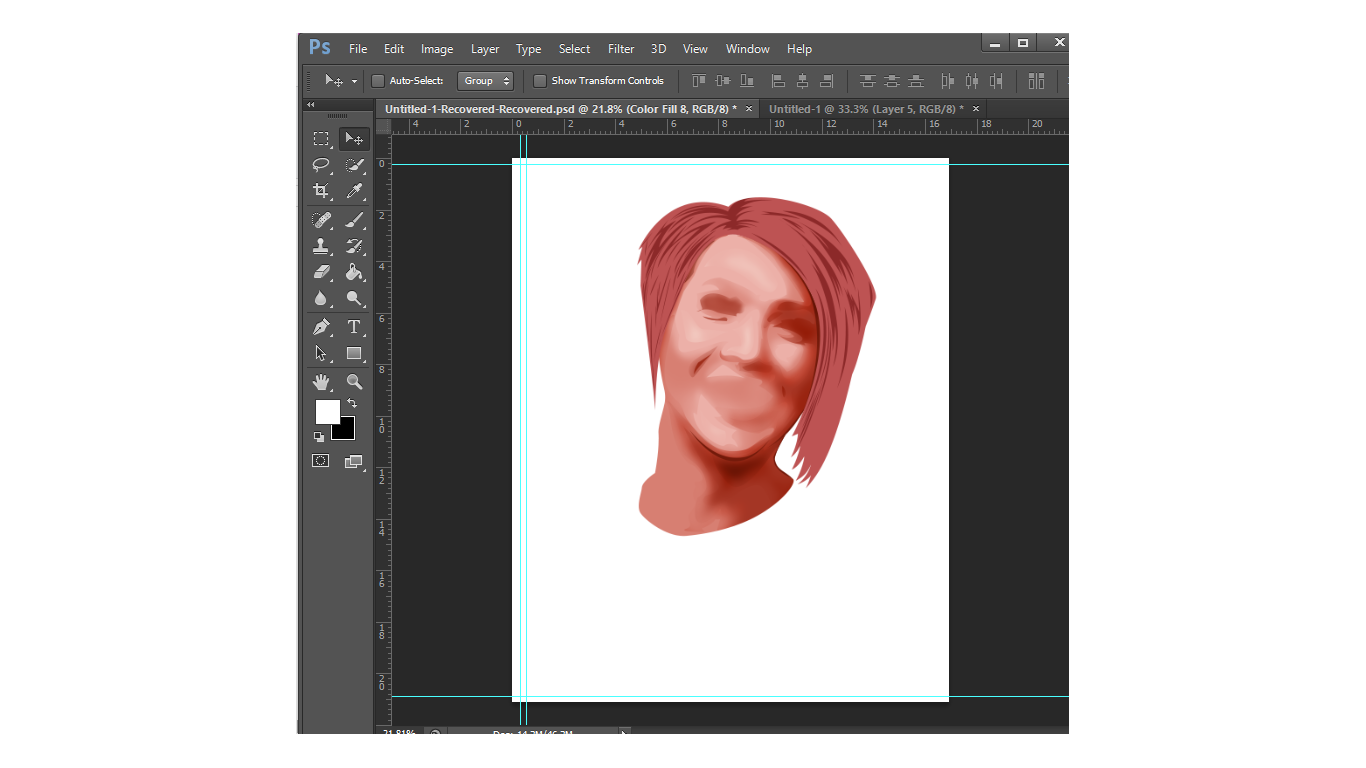The image size is (1366, 768).
Task: Open the Window menu
Action: click(x=747, y=49)
